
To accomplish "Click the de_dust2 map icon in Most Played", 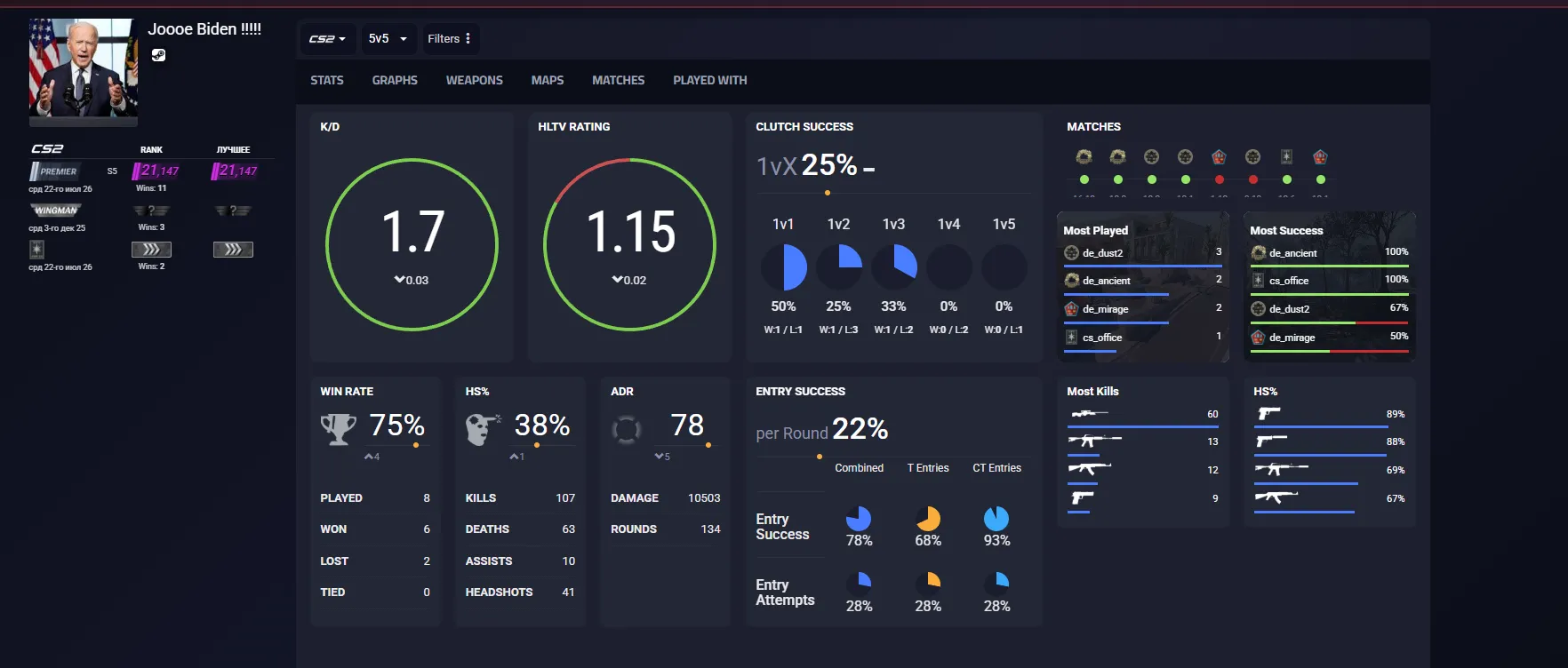I will pyautogui.click(x=1071, y=253).
